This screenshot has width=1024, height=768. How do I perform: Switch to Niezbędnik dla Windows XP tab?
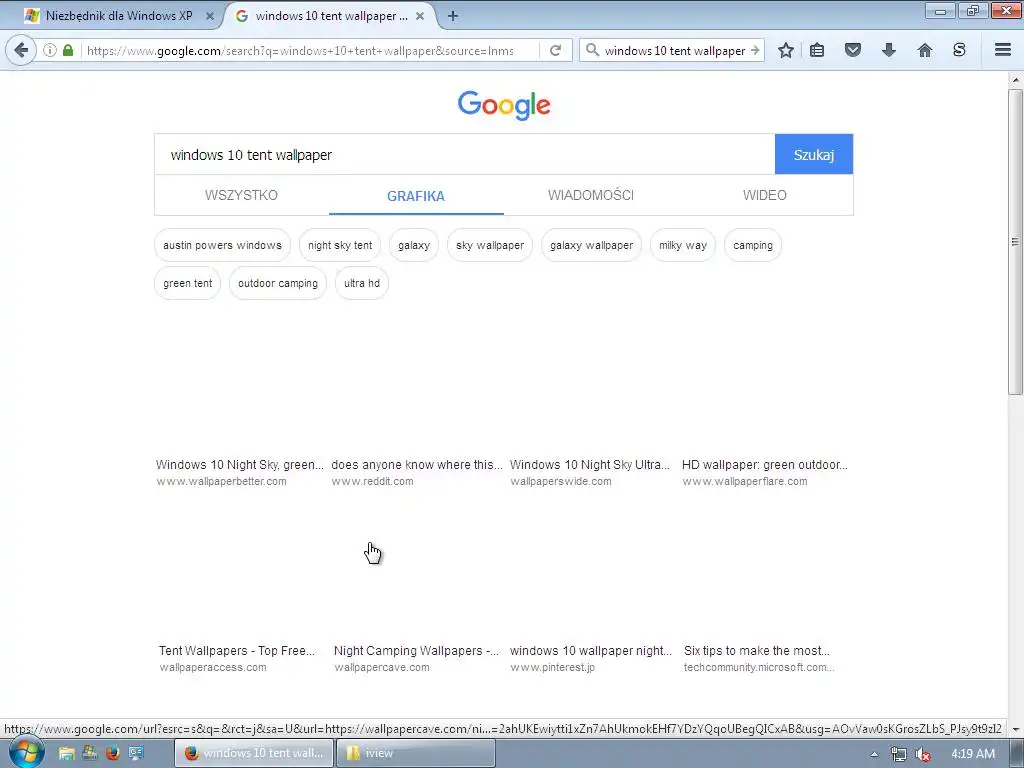pyautogui.click(x=118, y=16)
